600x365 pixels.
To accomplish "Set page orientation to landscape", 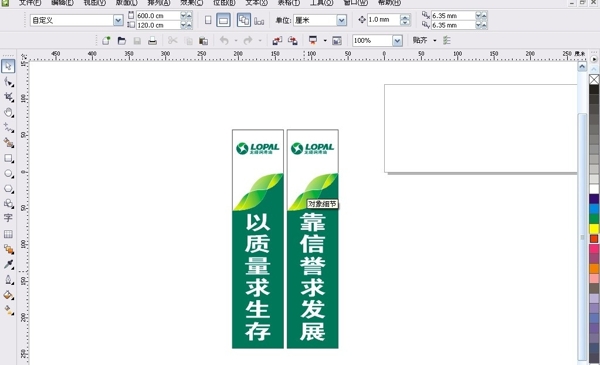I will pos(223,20).
